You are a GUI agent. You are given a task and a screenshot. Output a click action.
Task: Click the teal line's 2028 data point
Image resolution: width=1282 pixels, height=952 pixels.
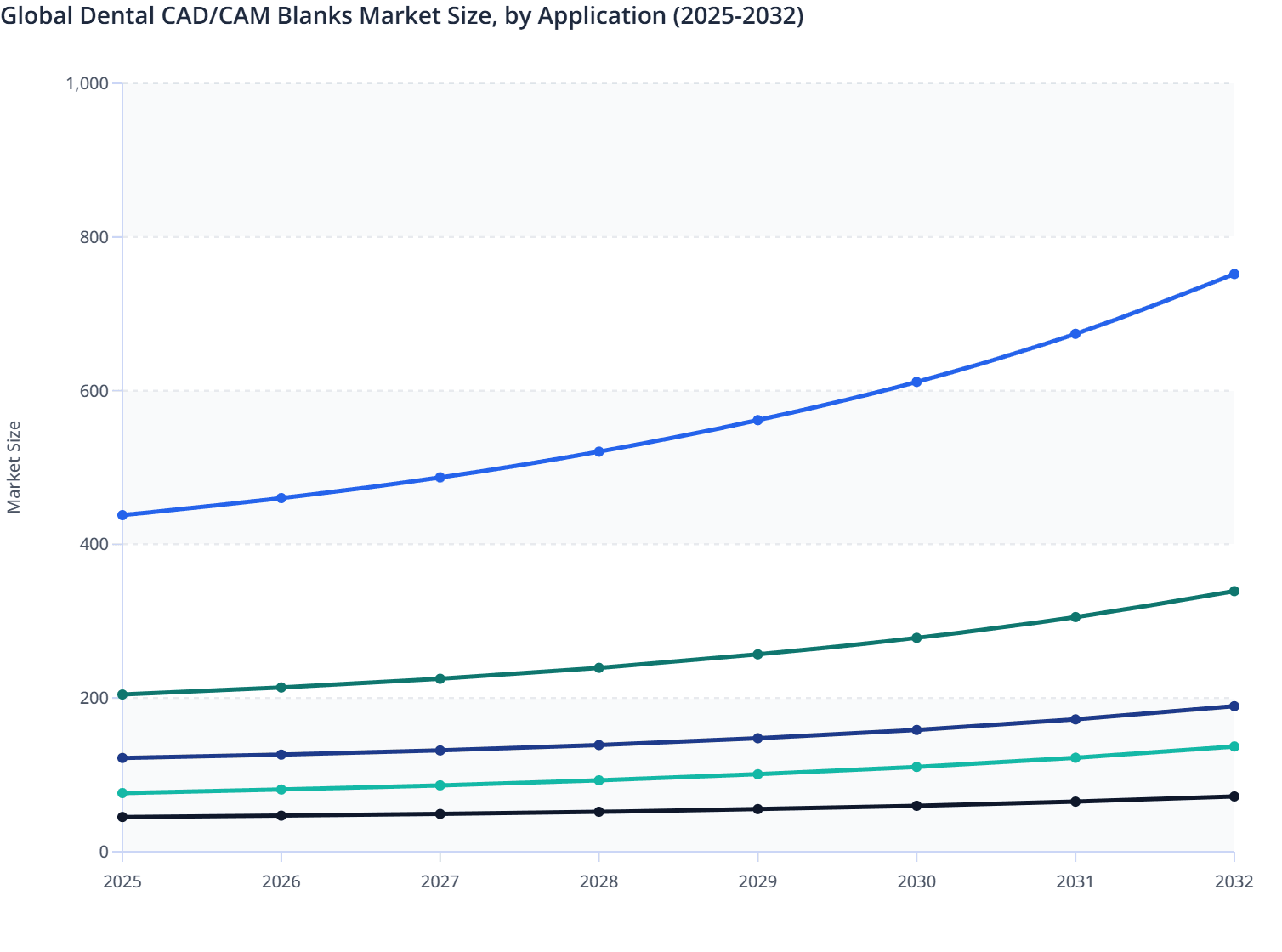click(598, 780)
